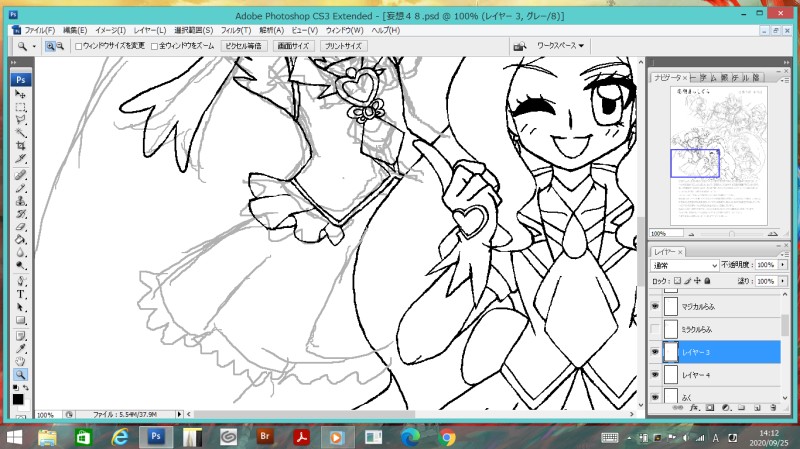Open the Navigator panel options menu
800x449 pixels.
[783, 81]
